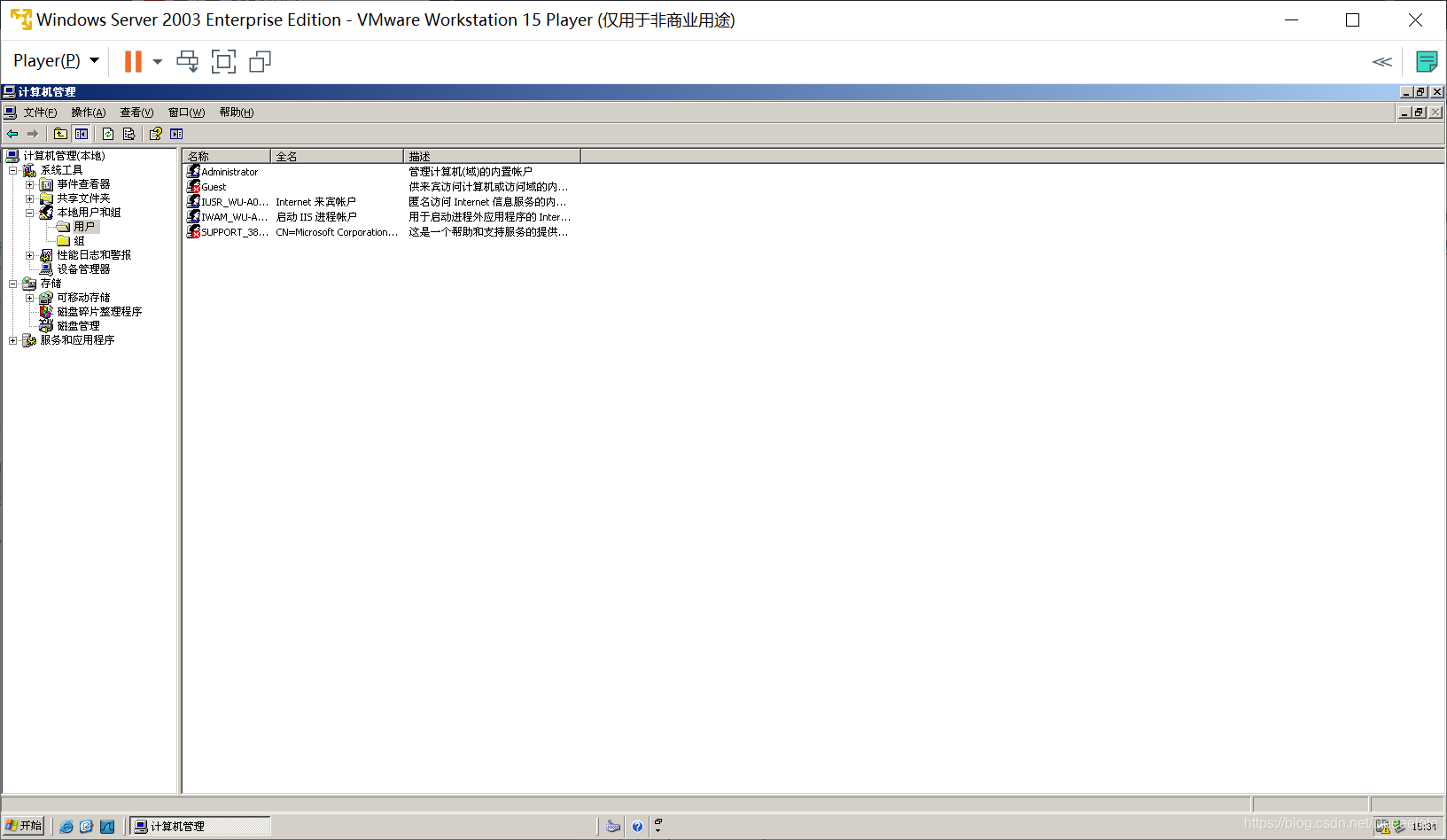
Task: Click the Help toolbar icon
Action: click(156, 134)
